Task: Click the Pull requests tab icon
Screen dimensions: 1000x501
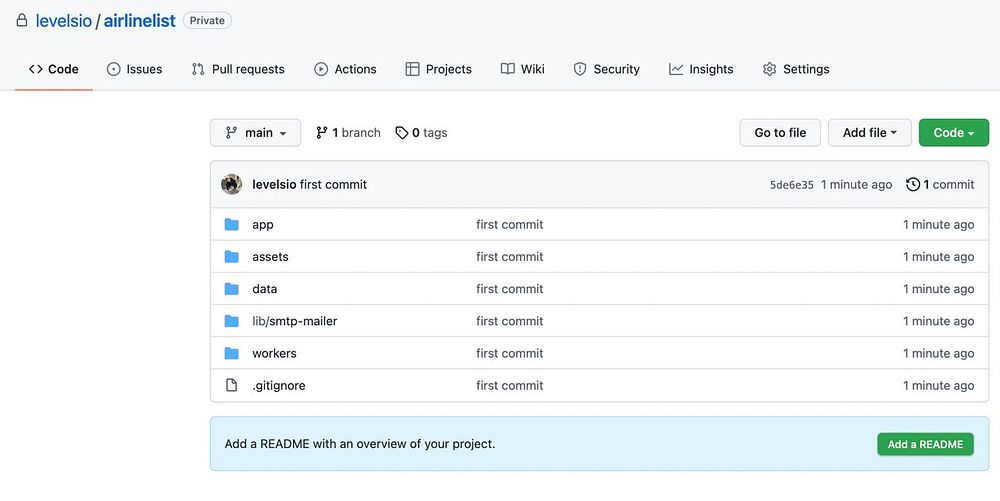Action: [198, 69]
